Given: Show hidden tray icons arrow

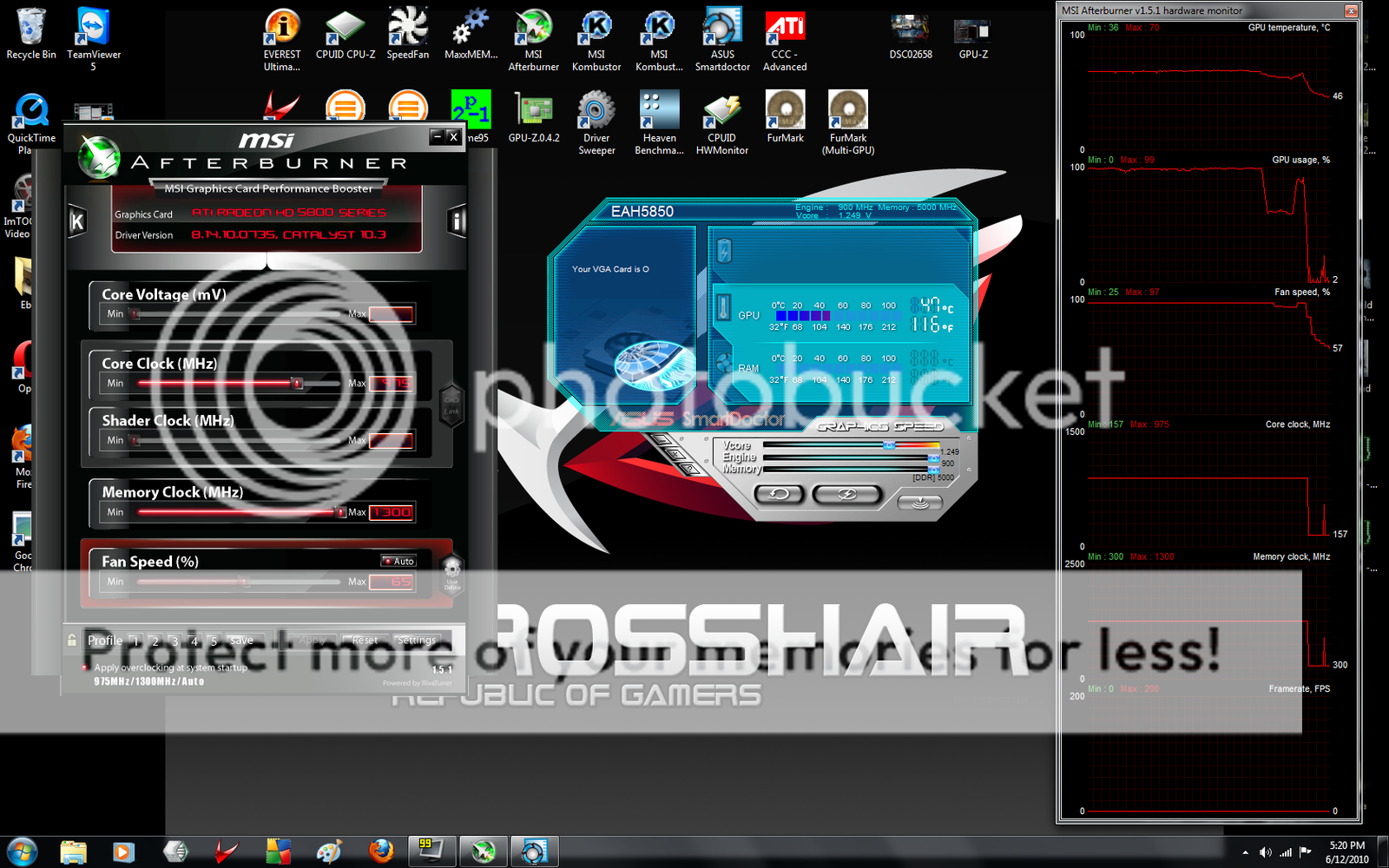Looking at the screenshot, I should (1245, 852).
